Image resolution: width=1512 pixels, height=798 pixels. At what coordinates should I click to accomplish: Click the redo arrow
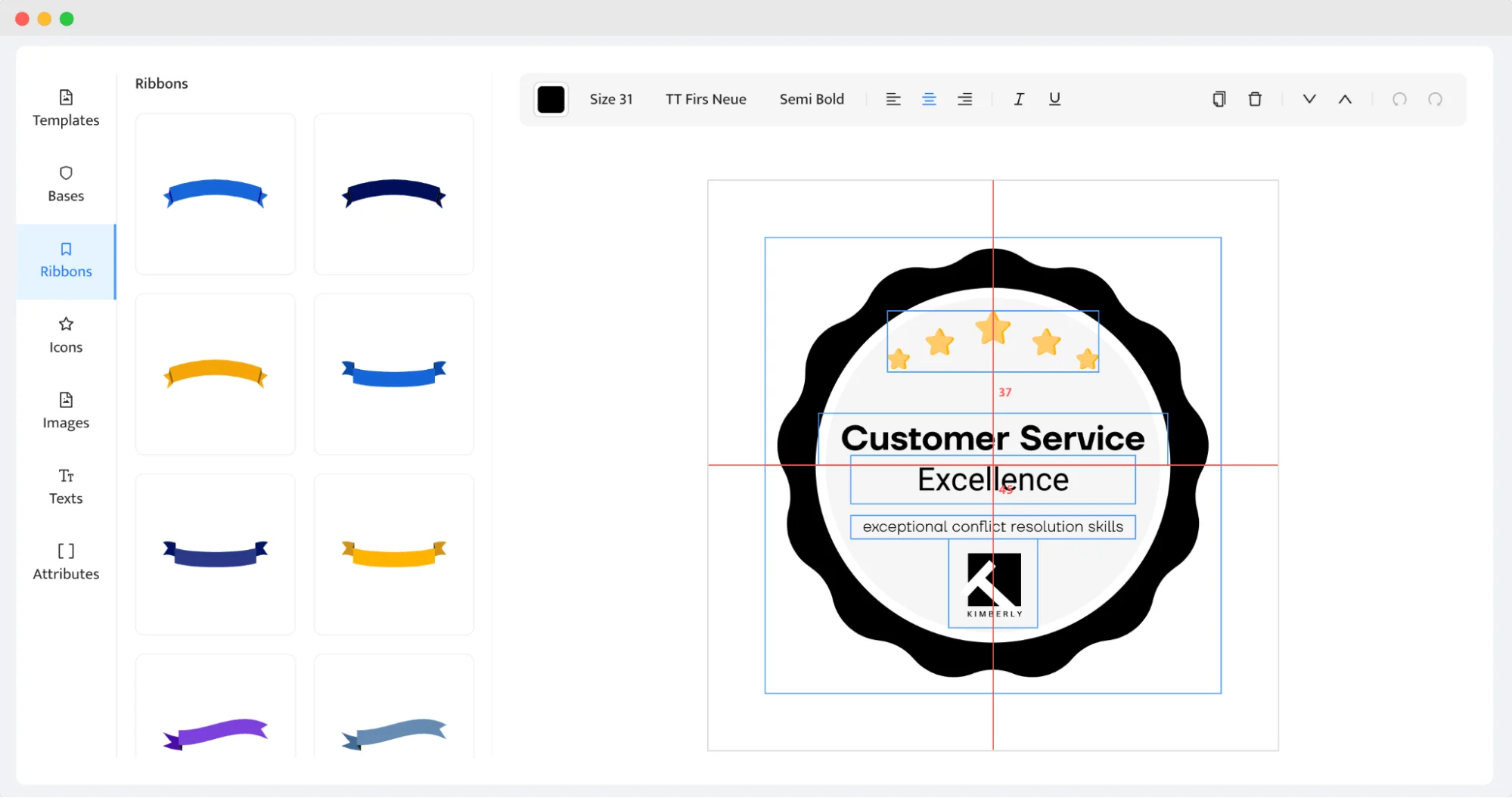point(1435,99)
